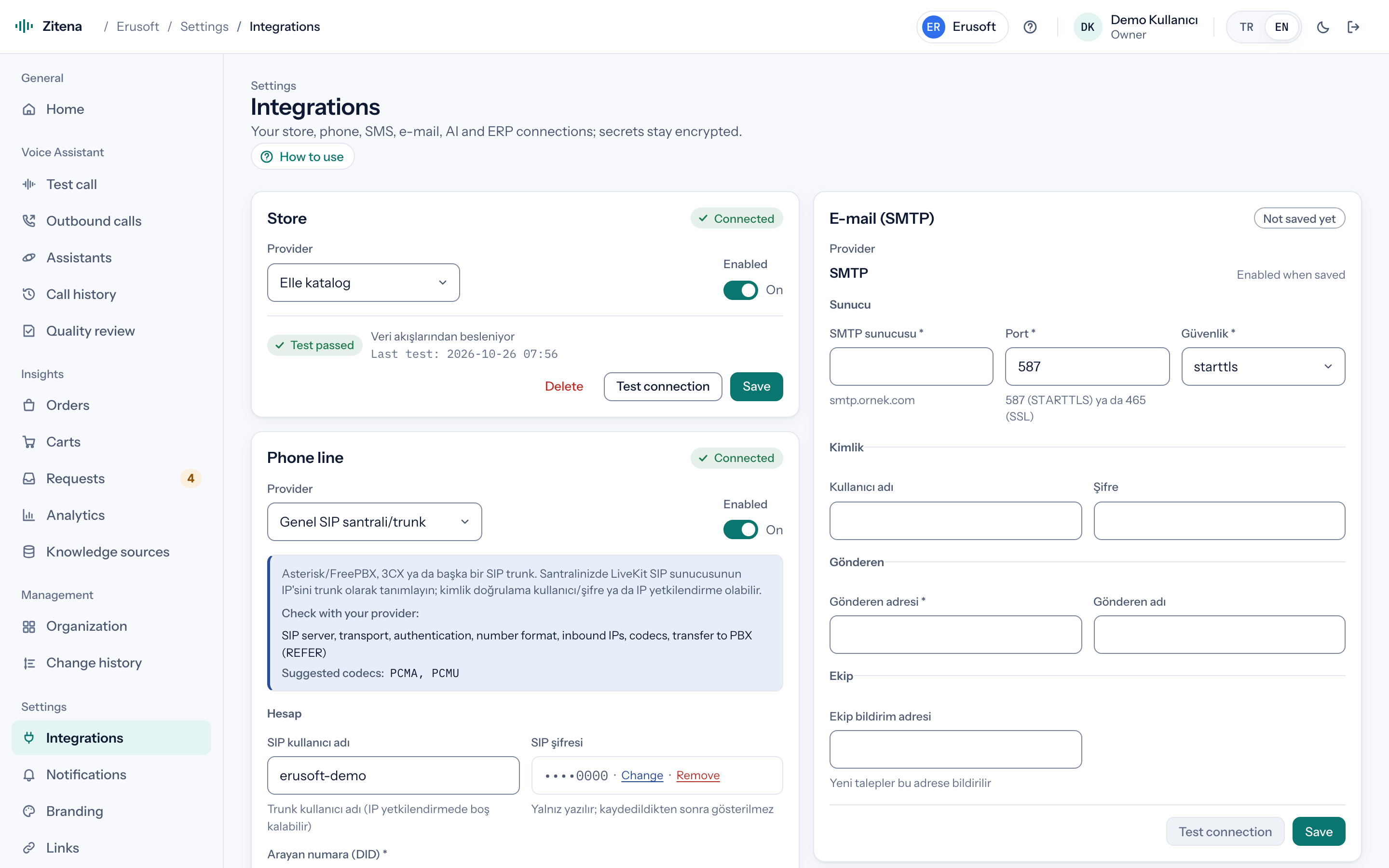Click the Assistants icon in sidebar
Image resolution: width=1389 pixels, height=868 pixels.
pos(29,258)
